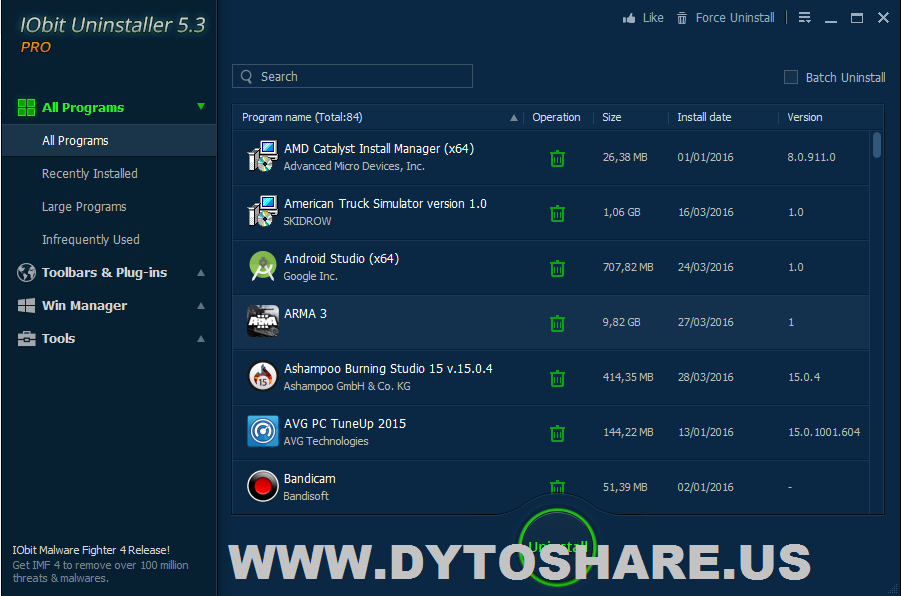Screen dimensions: 901x596
Task: Select Android Studio (x64) program name
Action: tap(341, 259)
